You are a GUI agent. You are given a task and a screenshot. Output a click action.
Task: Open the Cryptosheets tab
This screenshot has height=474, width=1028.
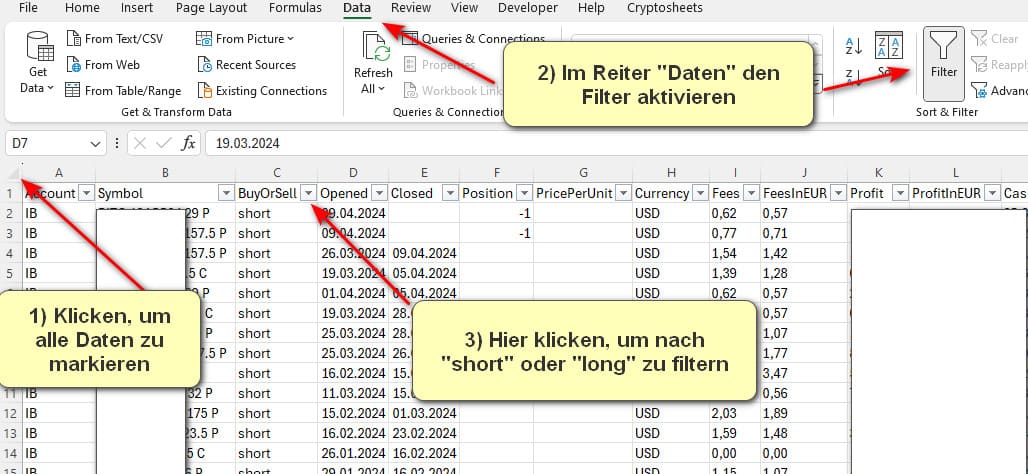point(665,8)
